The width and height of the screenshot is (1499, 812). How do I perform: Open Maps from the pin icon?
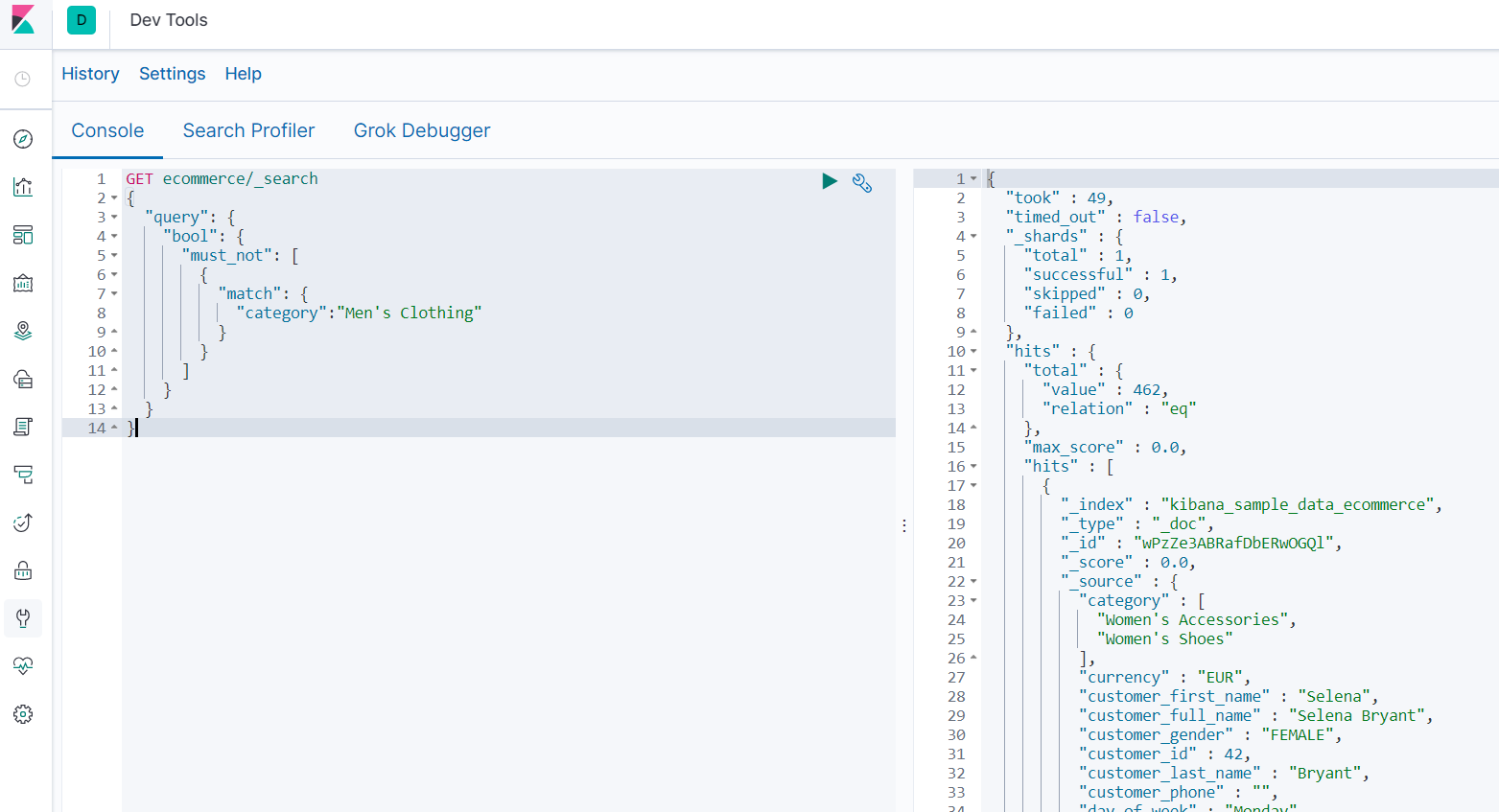pos(23,331)
